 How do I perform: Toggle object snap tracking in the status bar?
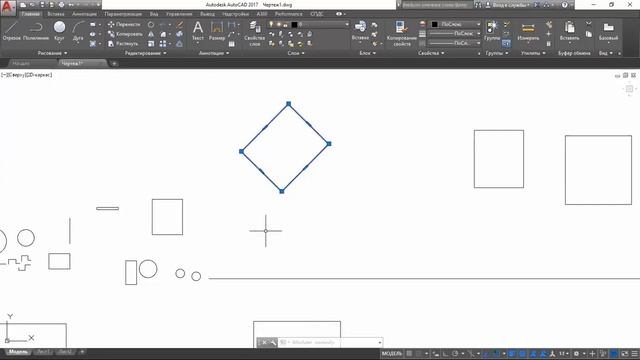click(486, 353)
